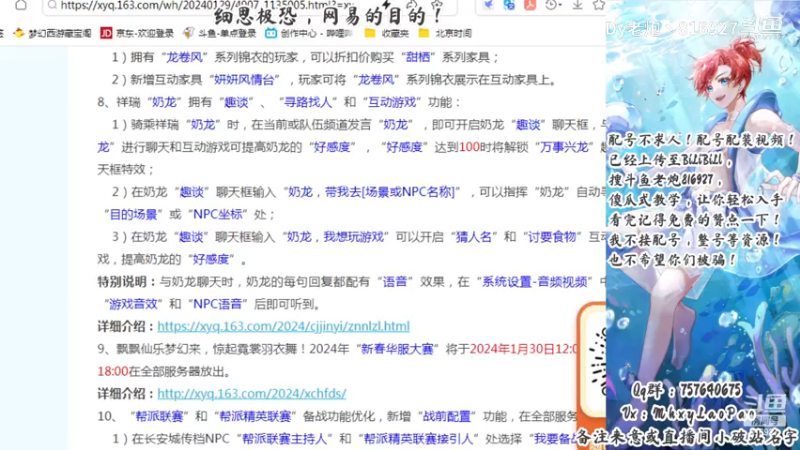
Task: Open the 梦幻西游藏宝阁 bookmark
Action: click(52, 33)
